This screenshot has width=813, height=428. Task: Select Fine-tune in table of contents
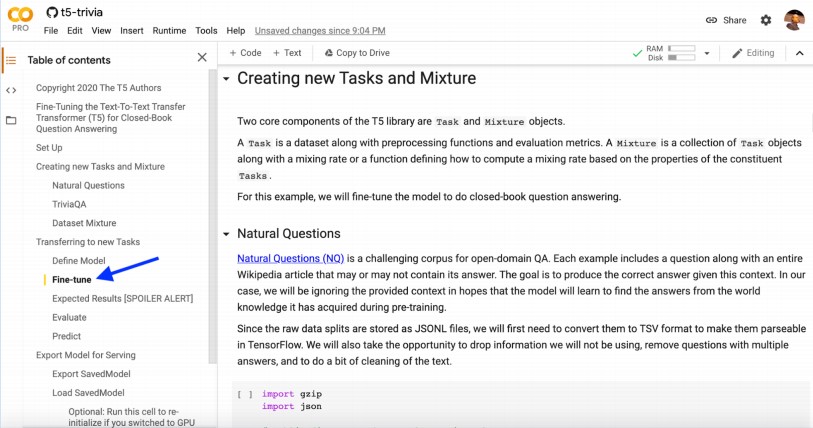(x=72, y=280)
